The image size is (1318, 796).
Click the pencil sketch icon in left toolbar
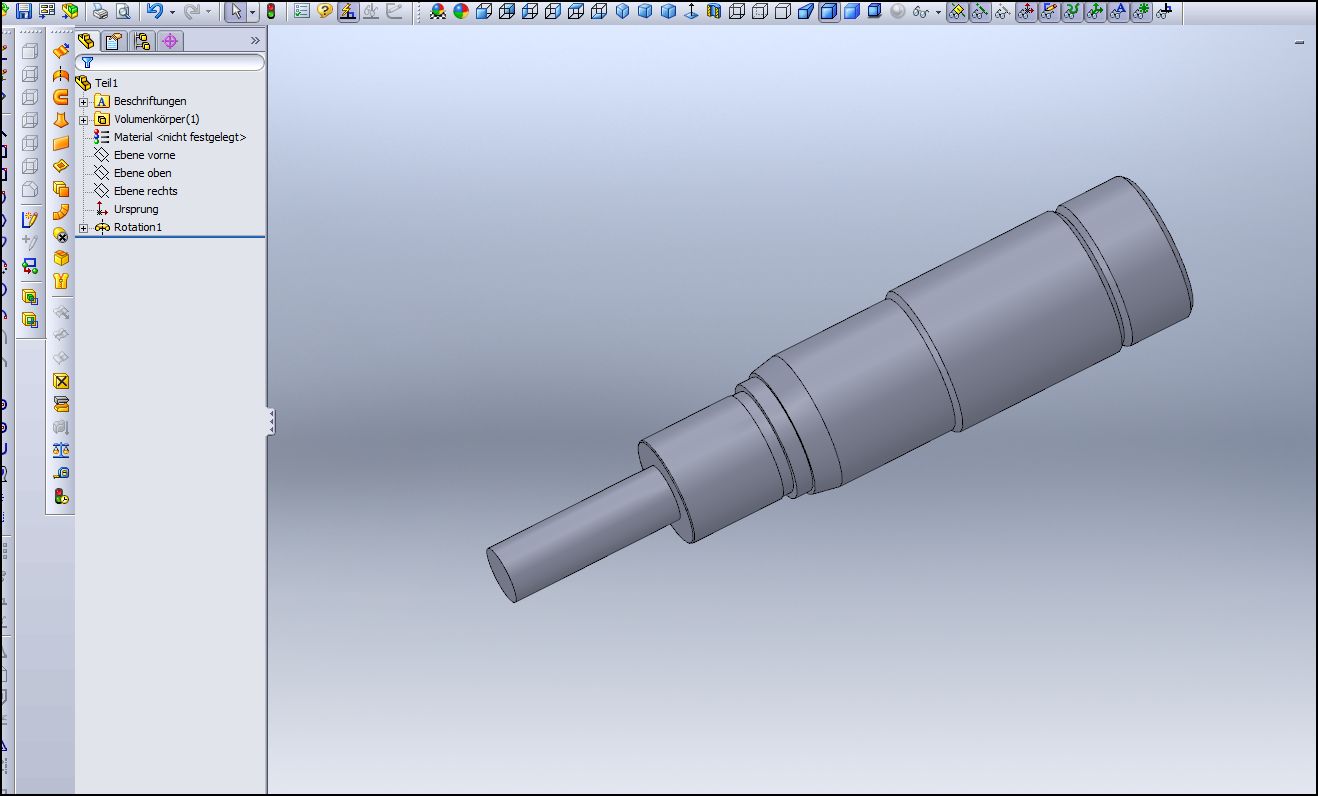coord(30,219)
